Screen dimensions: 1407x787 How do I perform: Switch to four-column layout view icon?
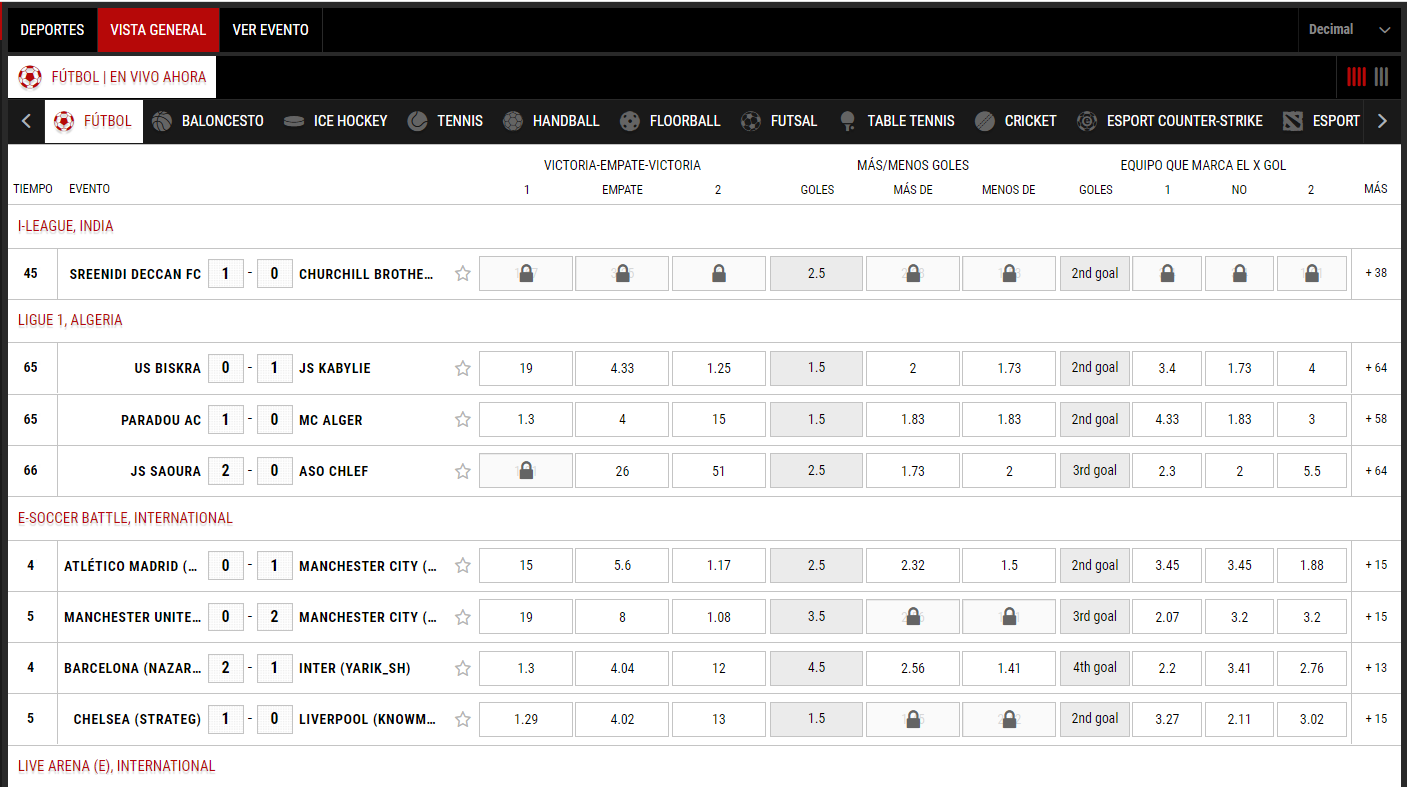coord(1356,77)
